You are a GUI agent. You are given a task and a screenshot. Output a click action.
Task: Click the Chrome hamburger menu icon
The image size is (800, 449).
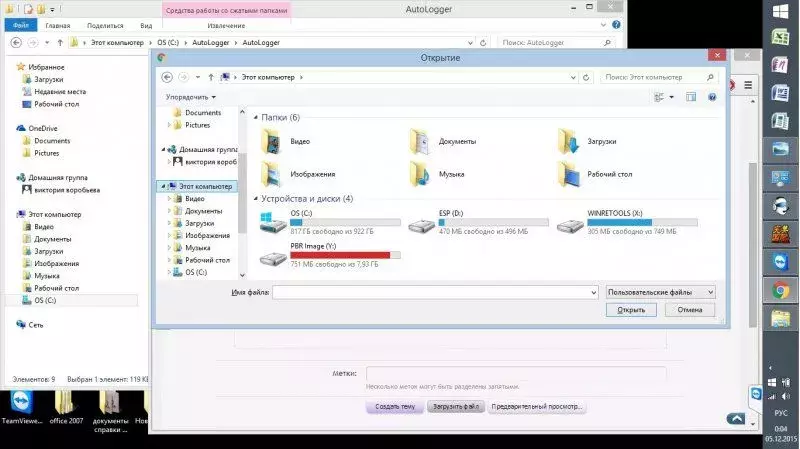[748, 85]
